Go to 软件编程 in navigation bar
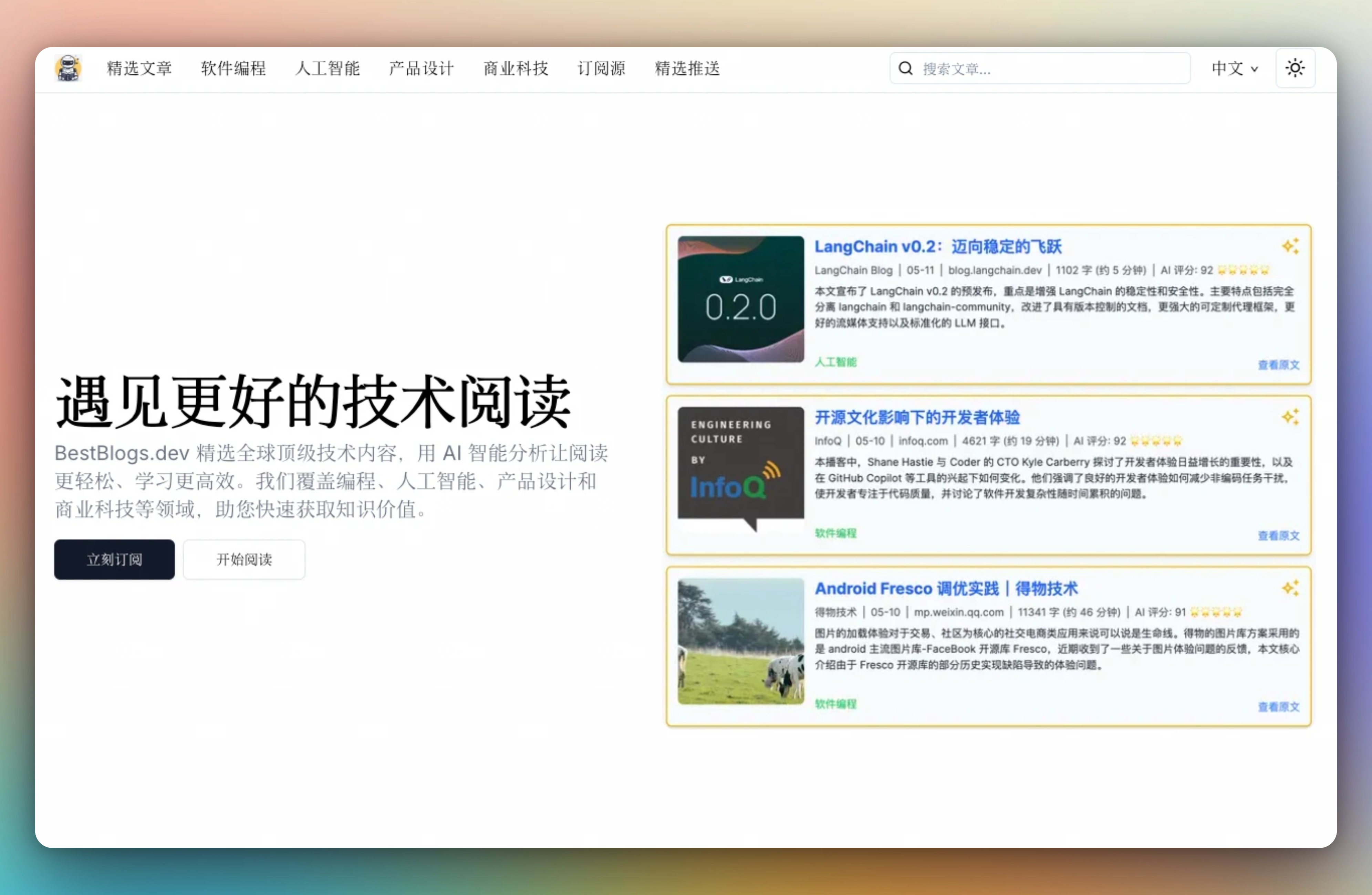This screenshot has width=1372, height=895. (233, 69)
